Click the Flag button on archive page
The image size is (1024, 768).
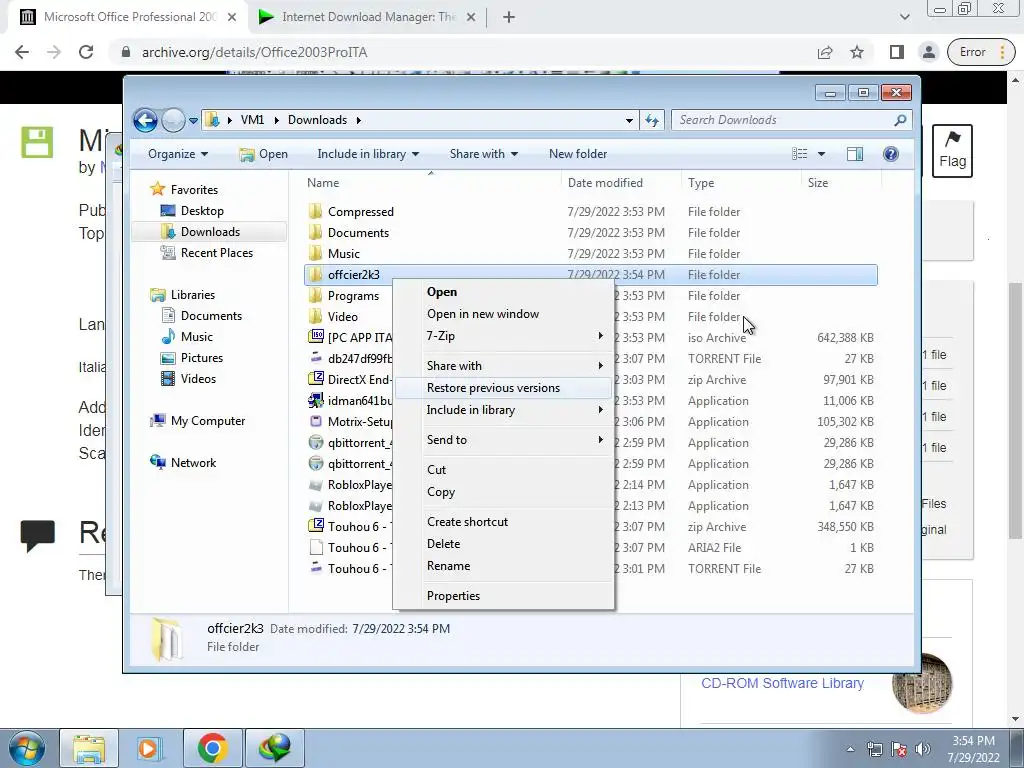[x=952, y=151]
